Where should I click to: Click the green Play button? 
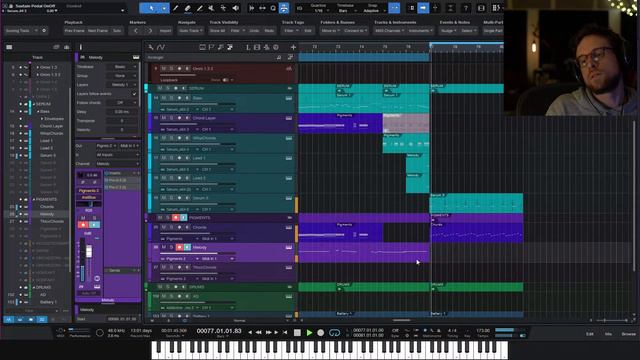coord(309,333)
